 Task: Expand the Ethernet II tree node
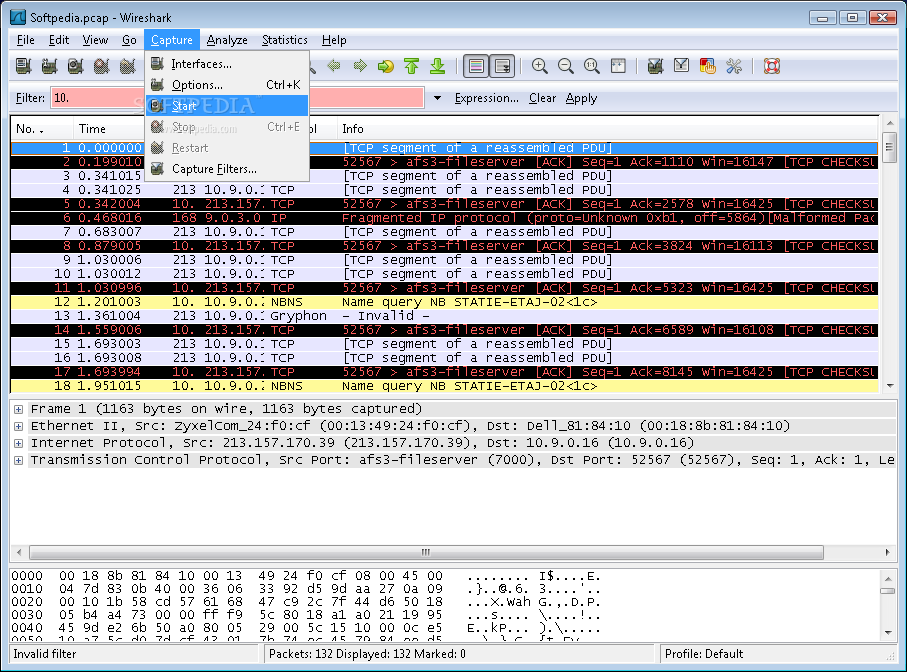click(x=18, y=426)
